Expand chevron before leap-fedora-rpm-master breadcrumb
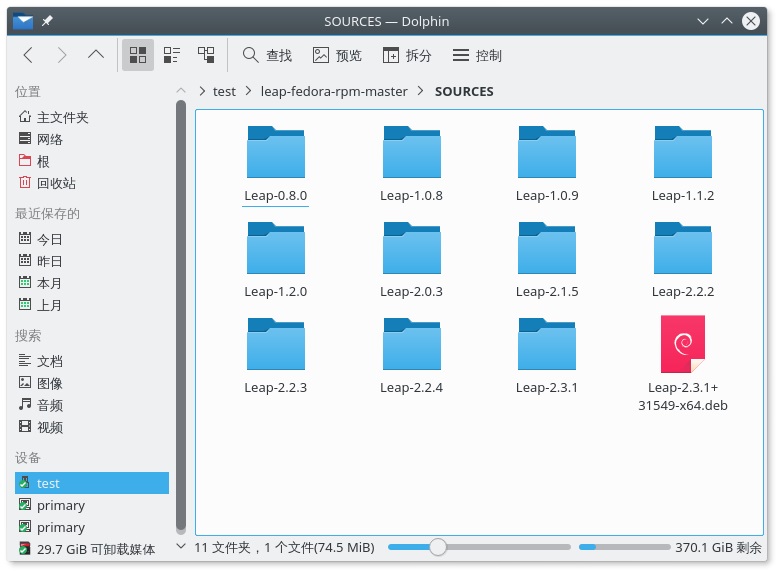 tap(249, 92)
